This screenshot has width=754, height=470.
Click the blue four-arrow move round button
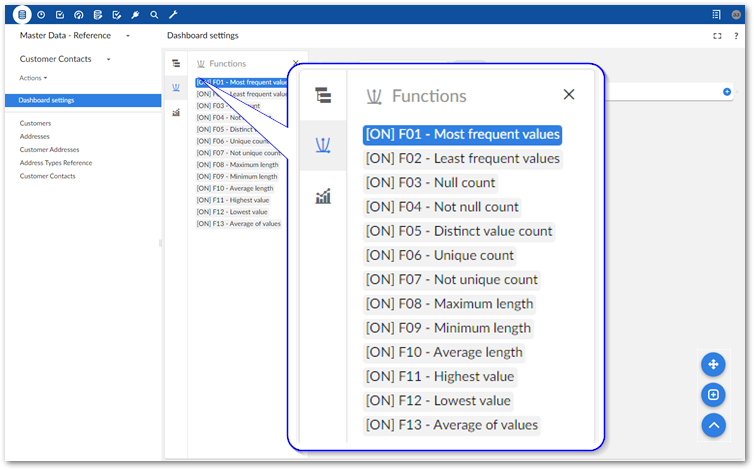coord(713,364)
